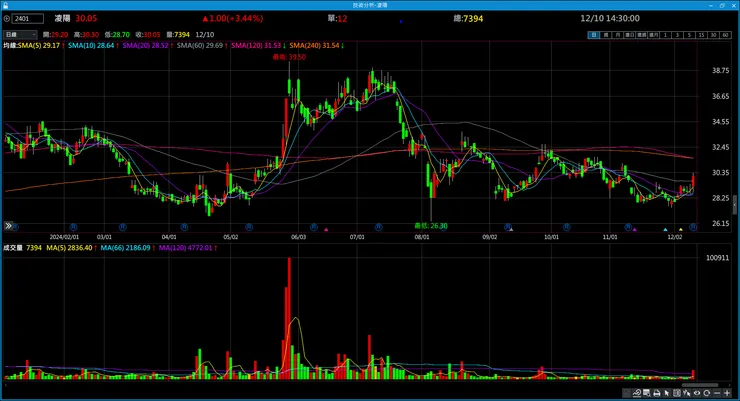The height and width of the screenshot is (401, 740).
Task: Select the 5 minute interval button
Action: [689, 35]
